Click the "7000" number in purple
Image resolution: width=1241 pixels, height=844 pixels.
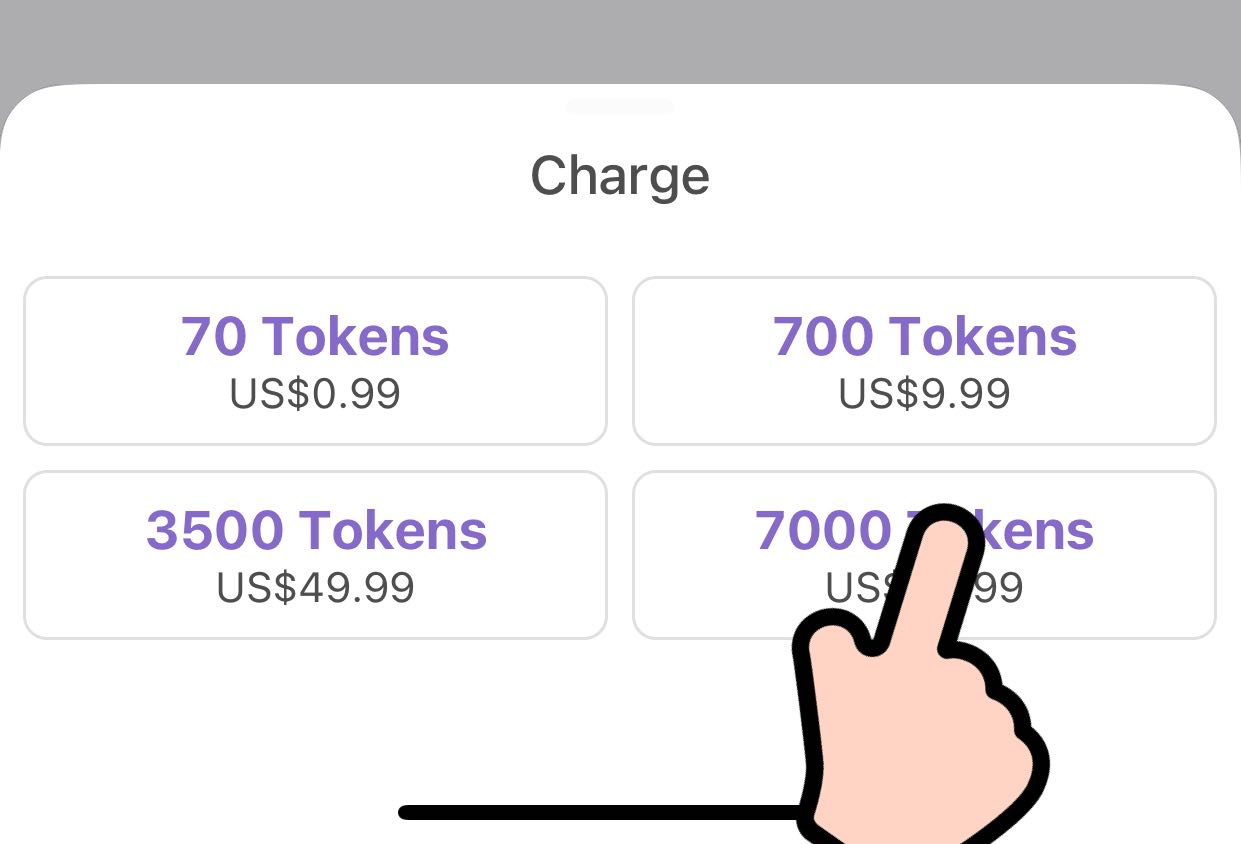click(822, 530)
